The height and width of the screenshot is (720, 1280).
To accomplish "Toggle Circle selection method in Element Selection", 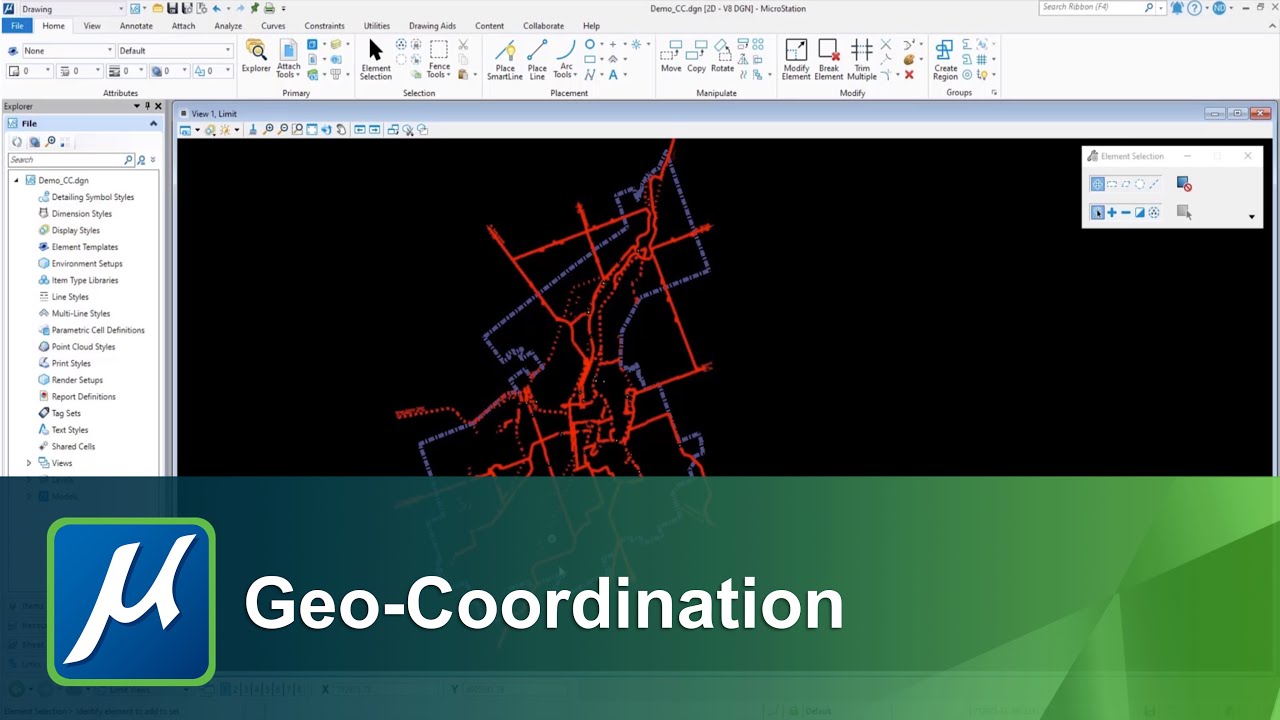I will [x=1139, y=184].
